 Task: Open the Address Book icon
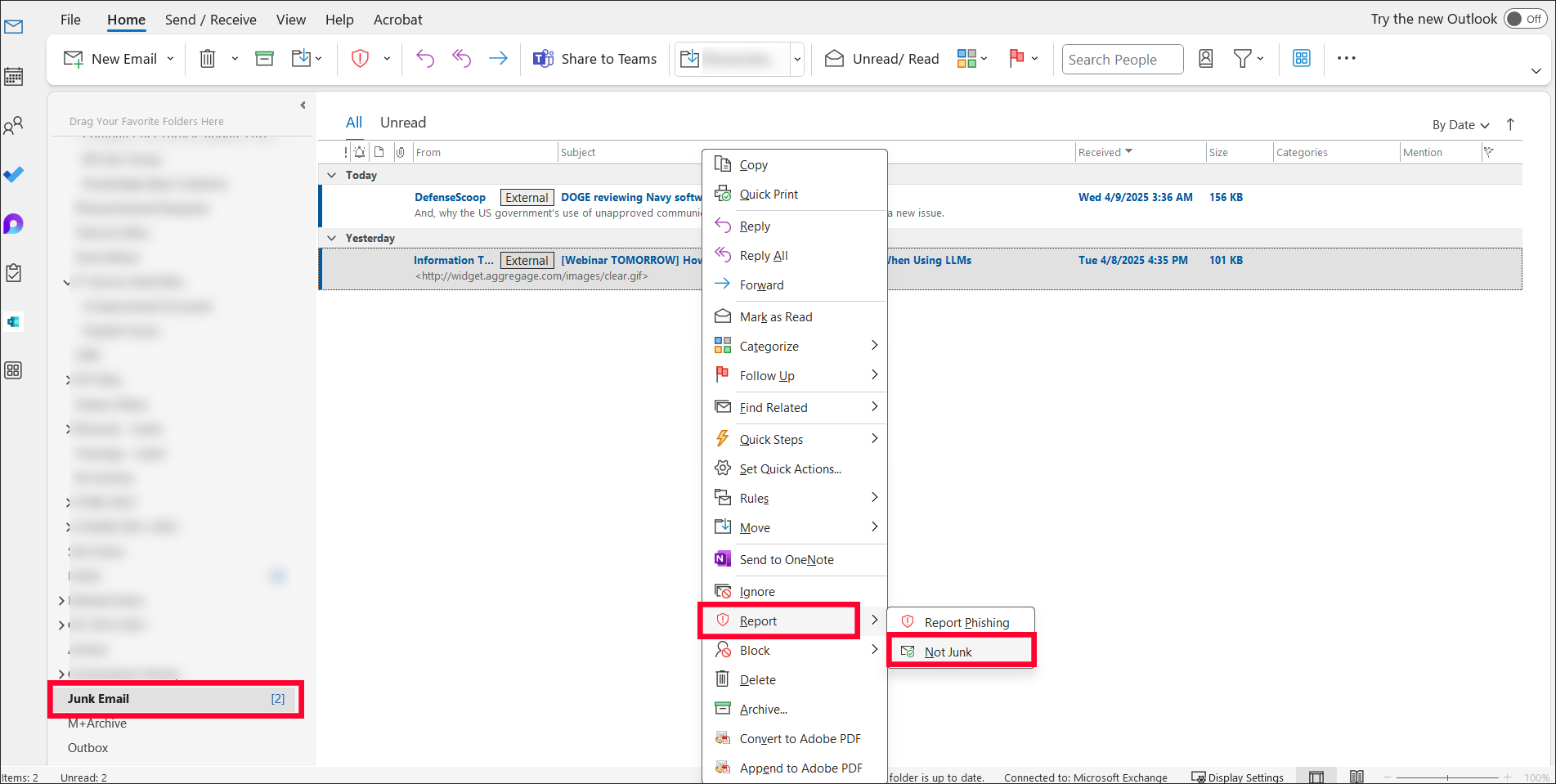1205,59
